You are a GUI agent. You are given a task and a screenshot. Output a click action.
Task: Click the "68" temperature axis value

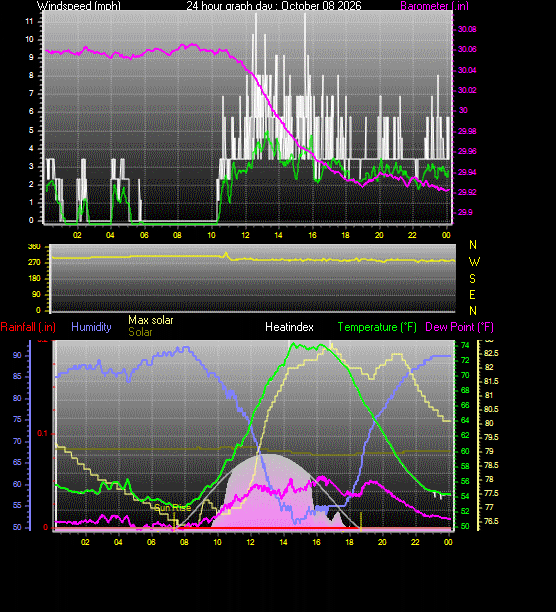(465, 390)
